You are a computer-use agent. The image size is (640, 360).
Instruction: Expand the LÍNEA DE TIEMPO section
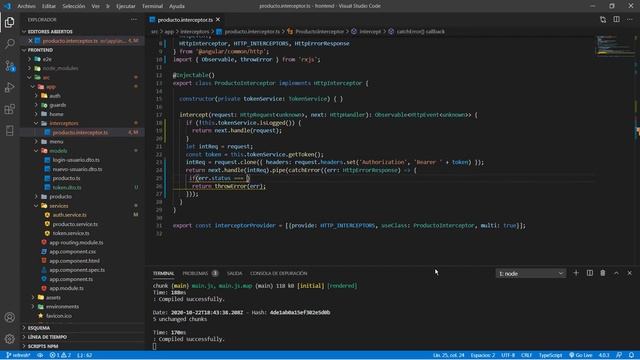coord(82,337)
